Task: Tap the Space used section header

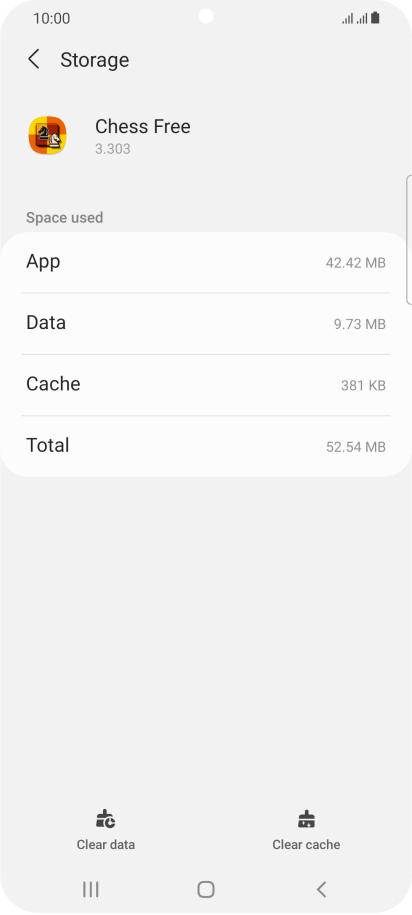Action: [64, 218]
